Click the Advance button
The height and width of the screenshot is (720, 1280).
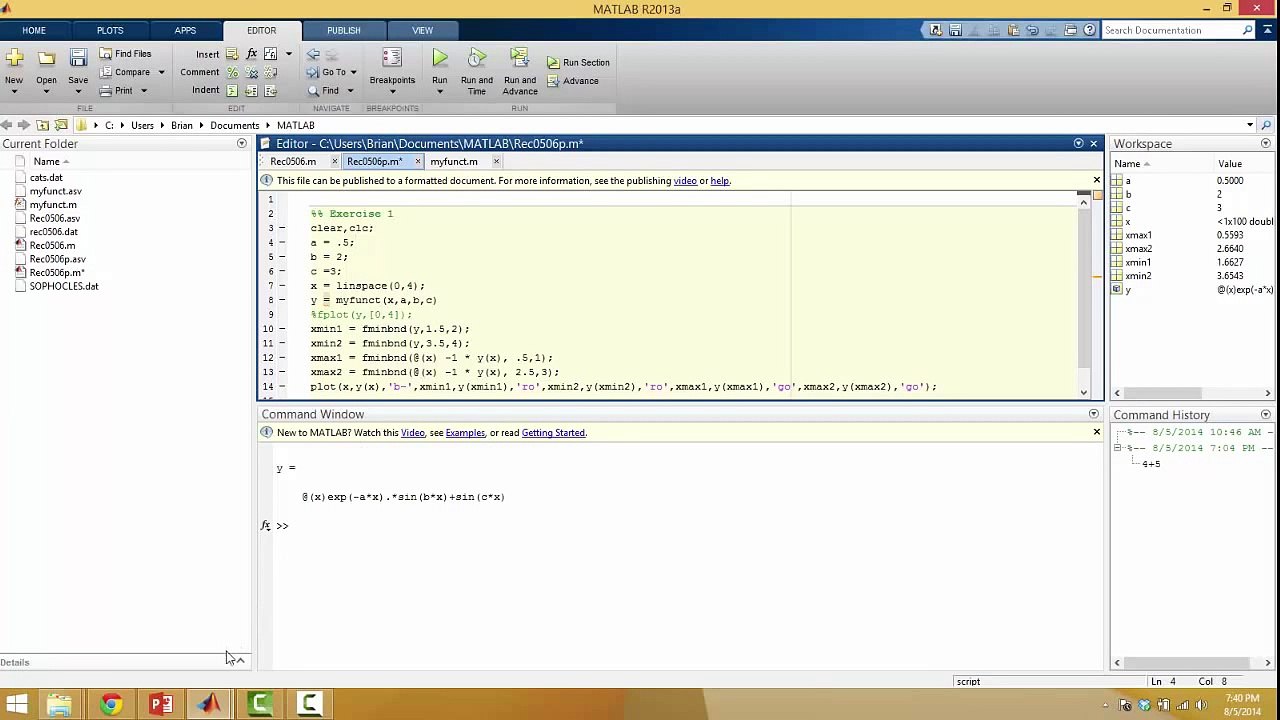click(573, 81)
